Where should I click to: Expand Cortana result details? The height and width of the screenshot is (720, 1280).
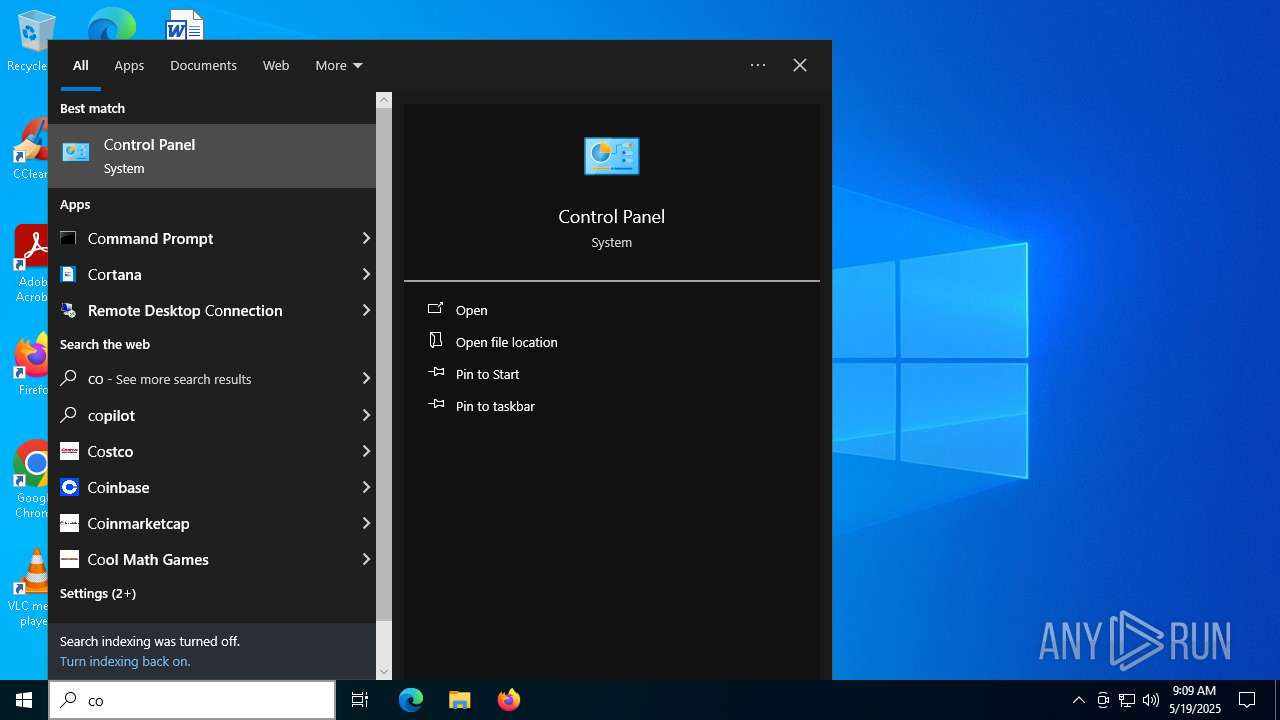pyautogui.click(x=366, y=274)
